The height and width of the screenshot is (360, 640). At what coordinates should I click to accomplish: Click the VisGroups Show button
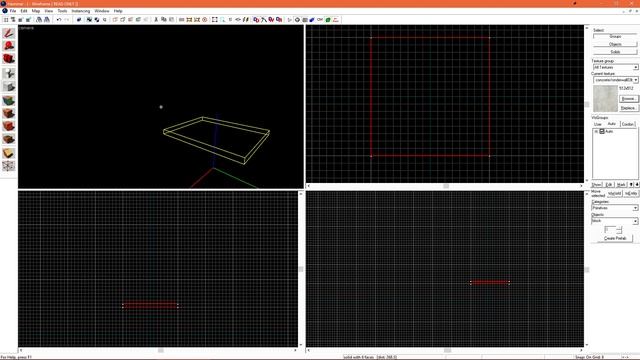tap(597, 185)
